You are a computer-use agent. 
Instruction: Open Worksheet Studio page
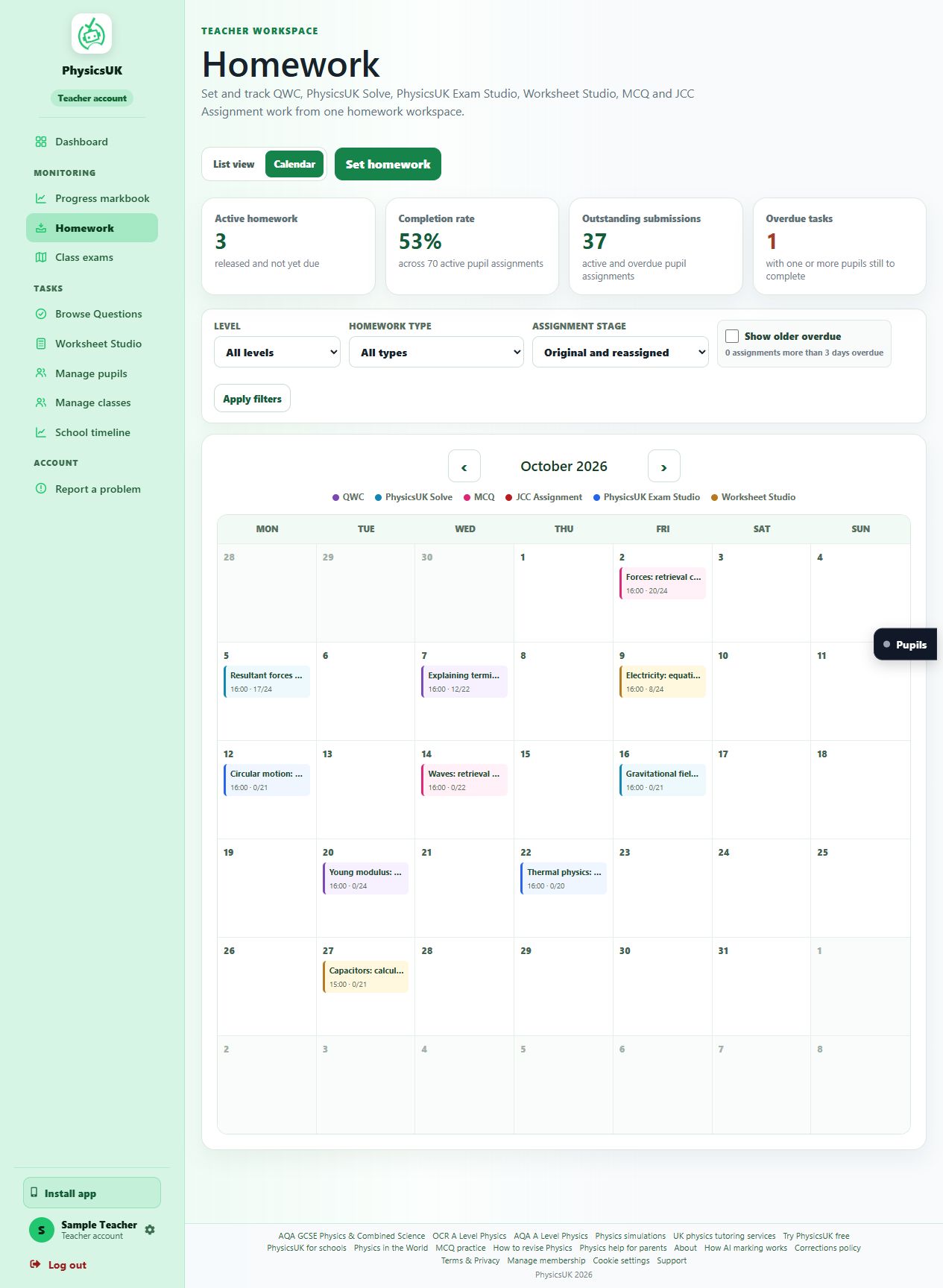pos(92,344)
